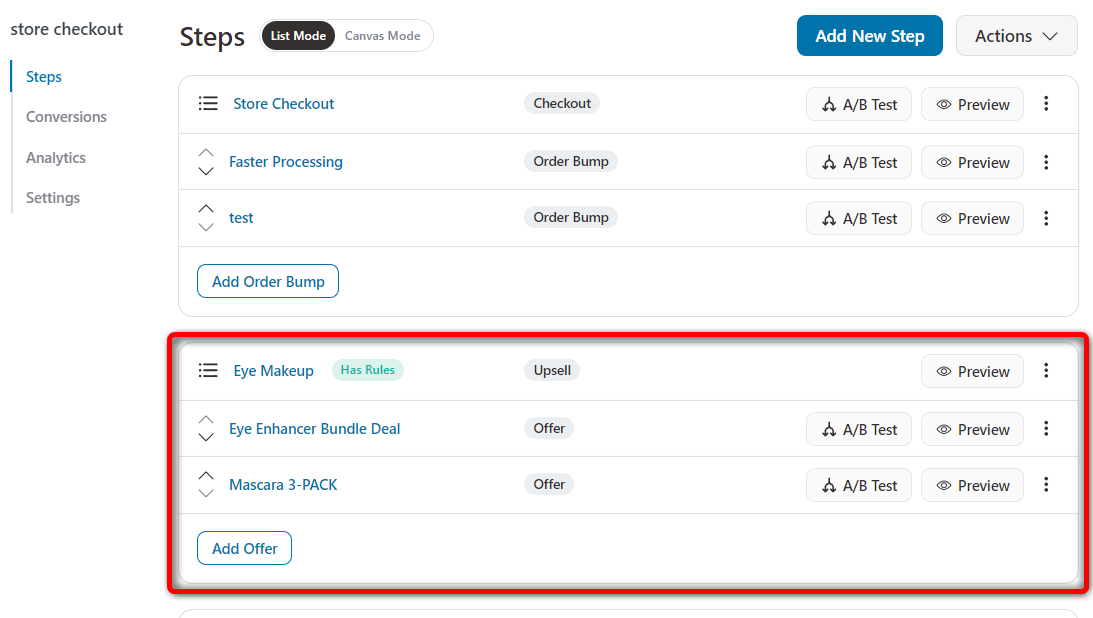This screenshot has width=1093, height=618.
Task: Move Eye Enhancer Bundle Deal down
Action: 206,438
